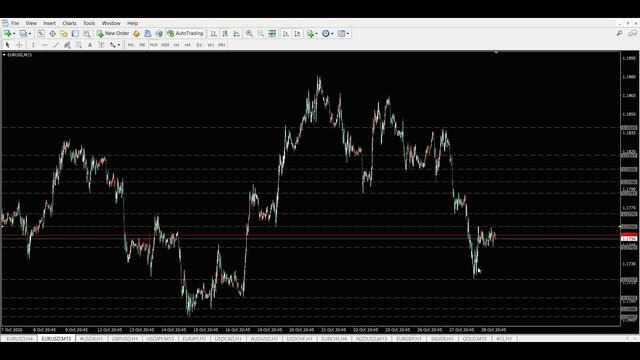Open the Profiles icon in toolbar
The width and height of the screenshot is (640, 360).
coord(23,33)
